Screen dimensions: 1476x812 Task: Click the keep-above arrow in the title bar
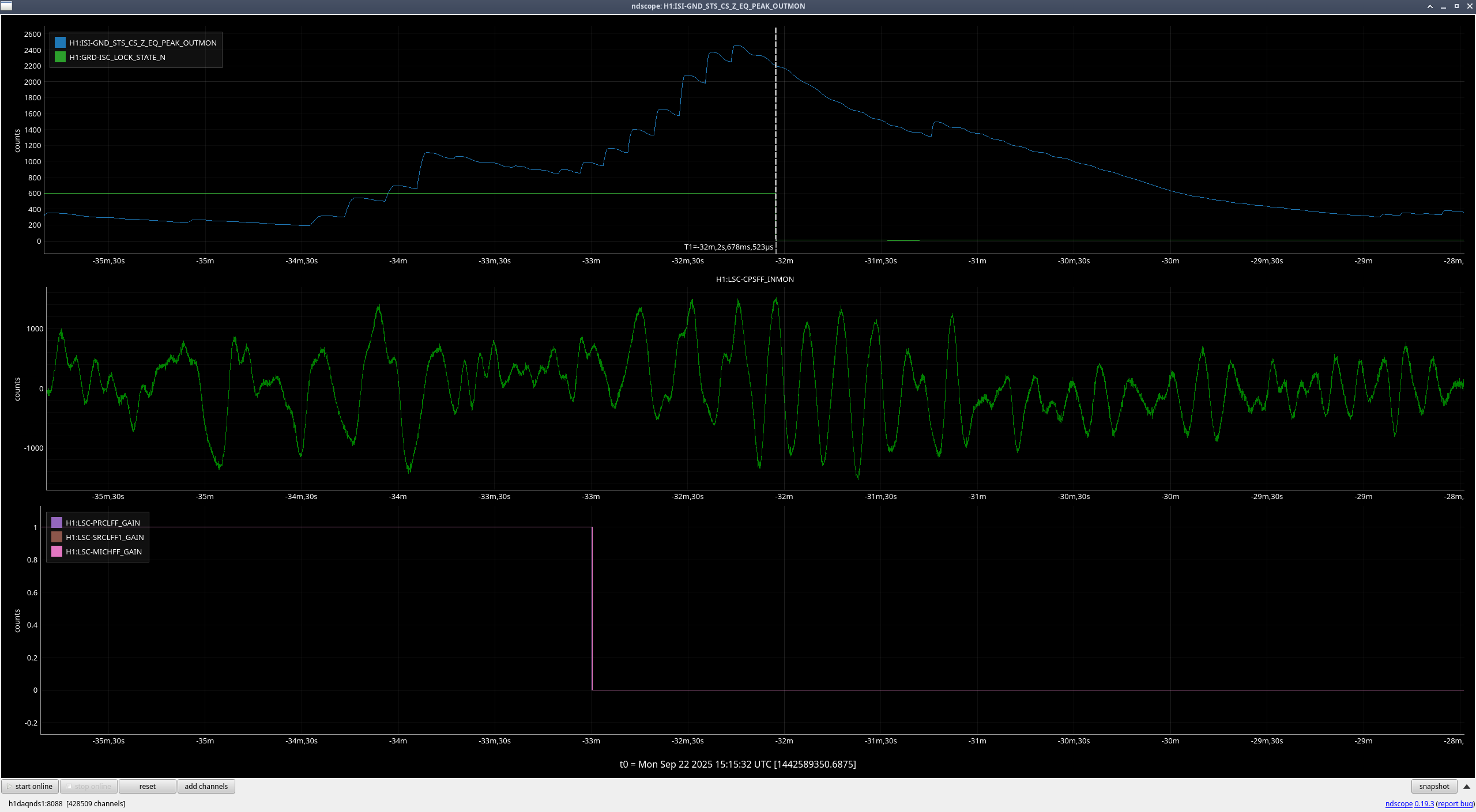[x=1430, y=6]
